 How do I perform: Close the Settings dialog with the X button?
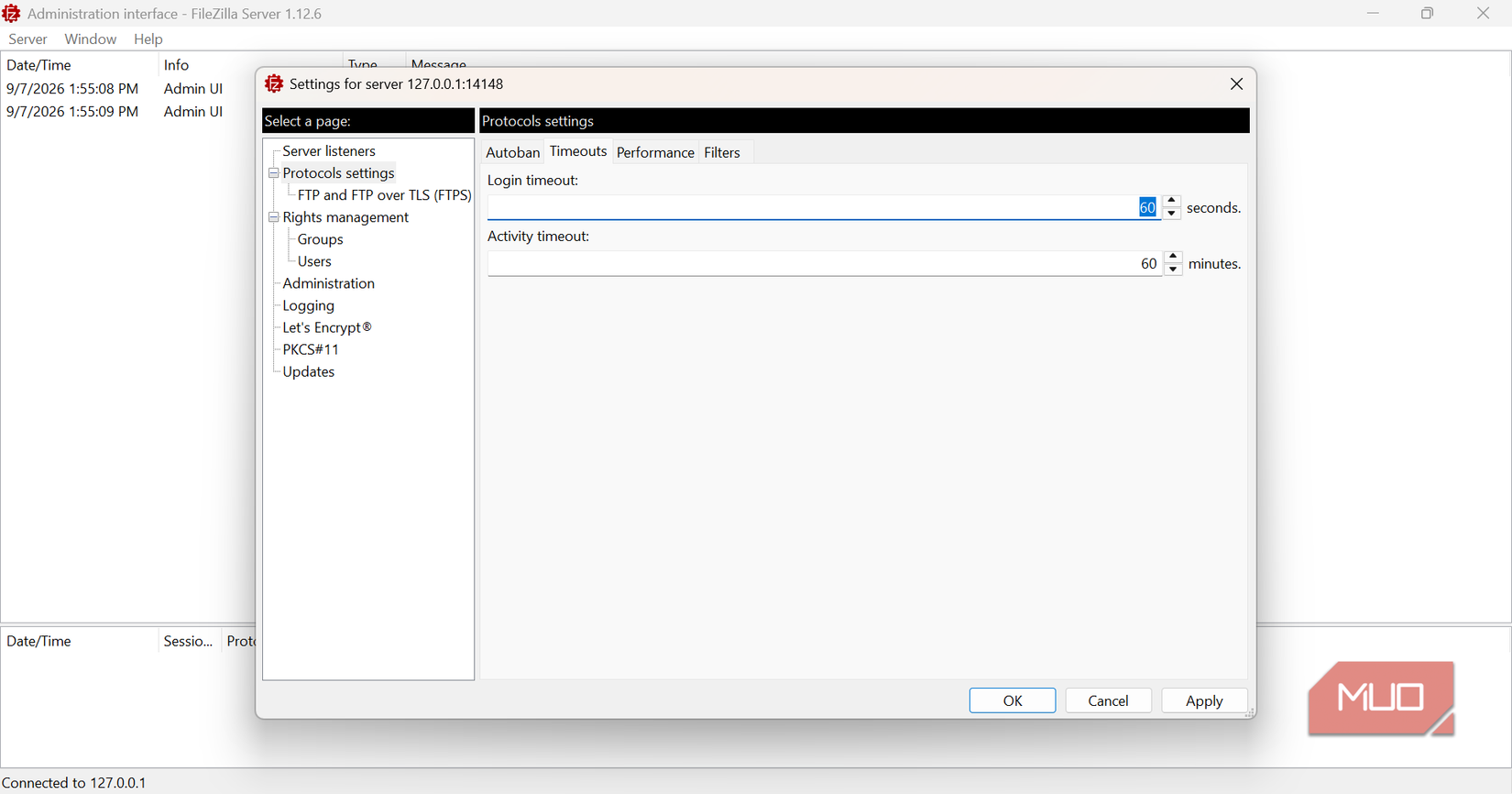coord(1236,84)
